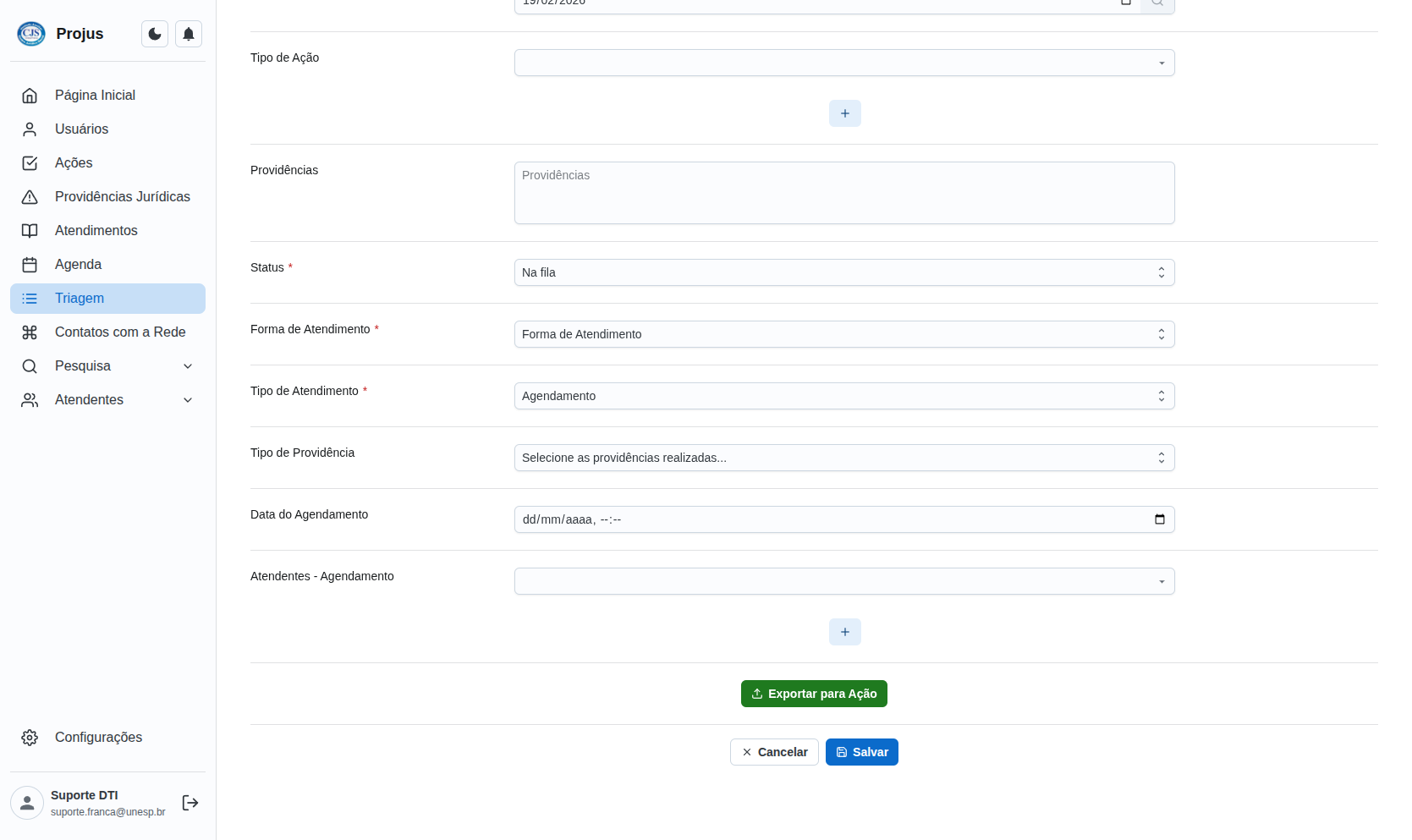Open Configurações from the sidebar

click(x=98, y=738)
